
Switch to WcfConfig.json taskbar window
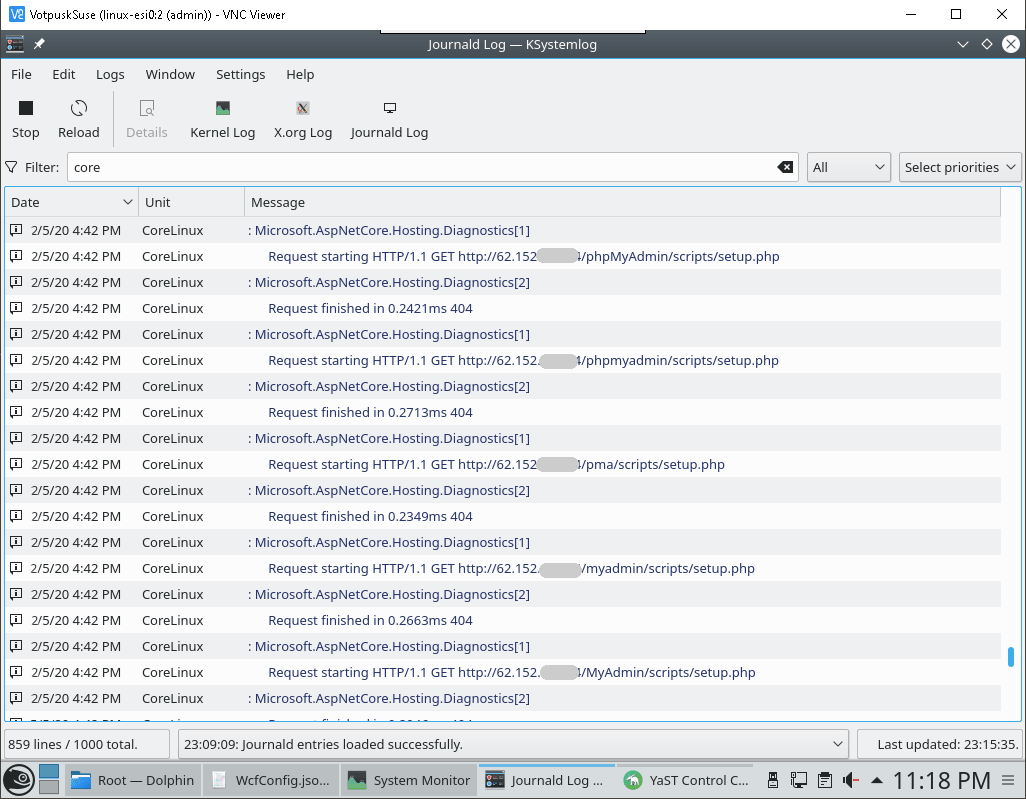270,780
